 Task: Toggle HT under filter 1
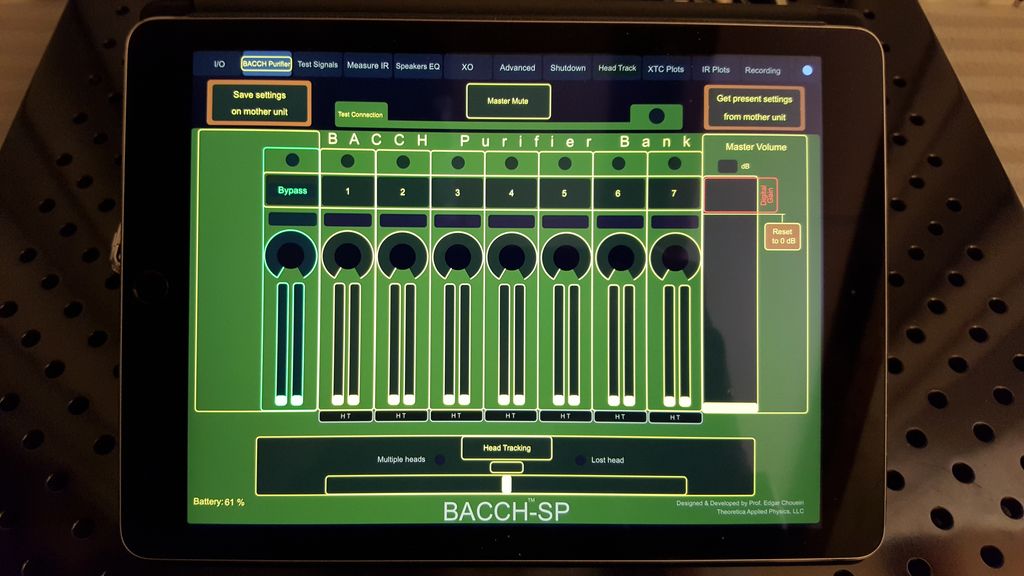(x=345, y=416)
